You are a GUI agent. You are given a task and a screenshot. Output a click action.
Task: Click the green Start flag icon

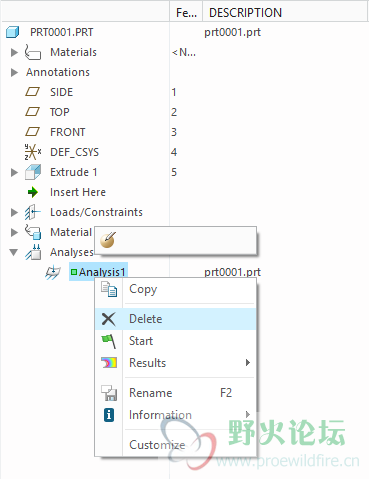[109, 341]
